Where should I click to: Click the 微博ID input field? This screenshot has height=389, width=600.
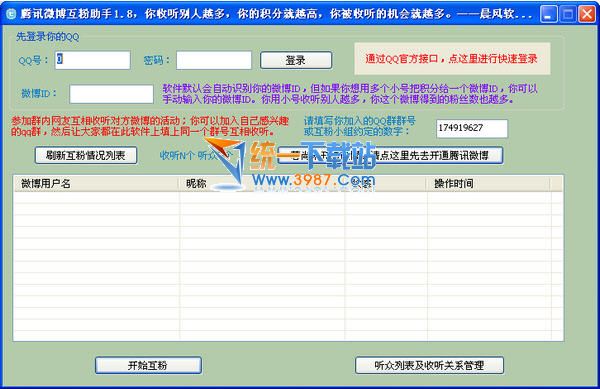point(111,94)
